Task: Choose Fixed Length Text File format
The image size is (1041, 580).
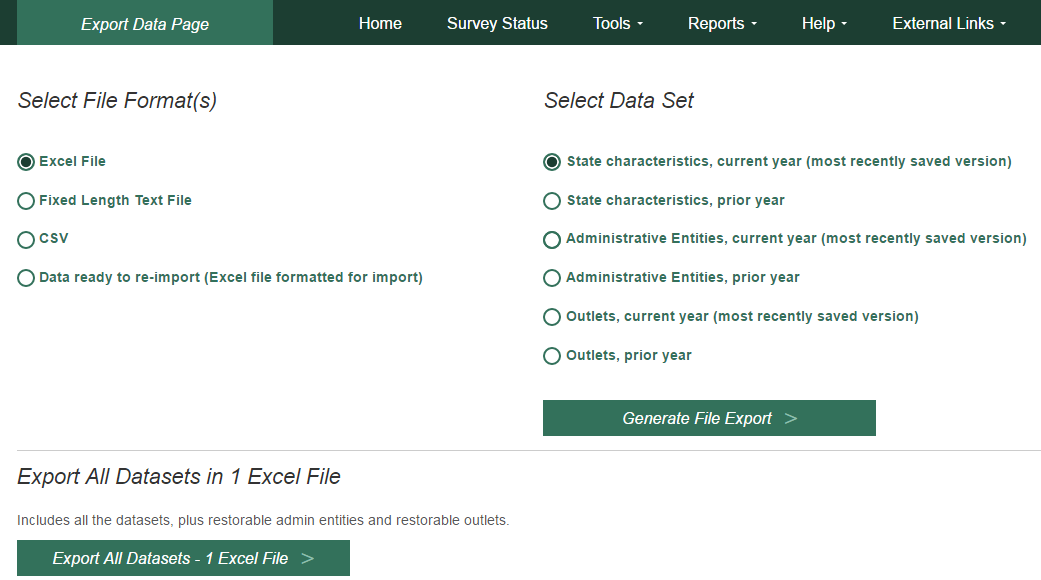Action: click(26, 201)
